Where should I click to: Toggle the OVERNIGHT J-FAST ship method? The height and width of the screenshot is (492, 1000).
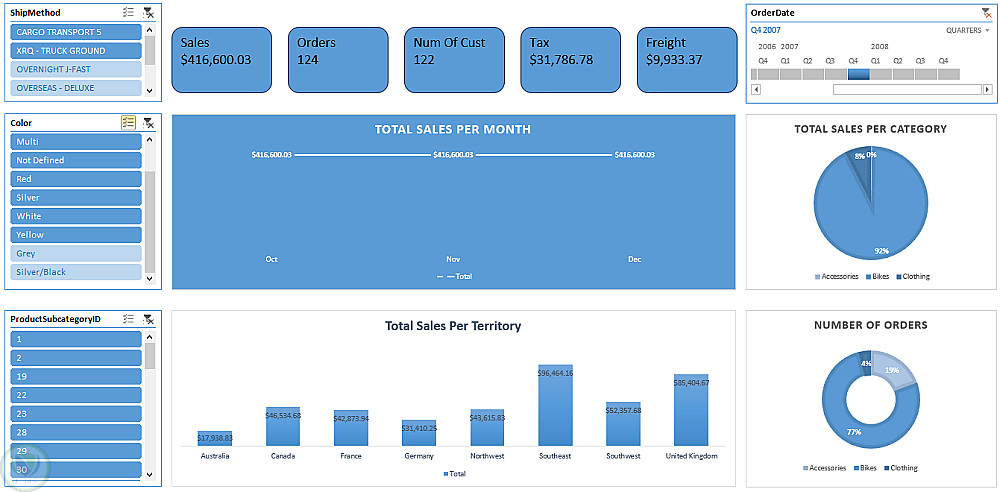coord(75,69)
